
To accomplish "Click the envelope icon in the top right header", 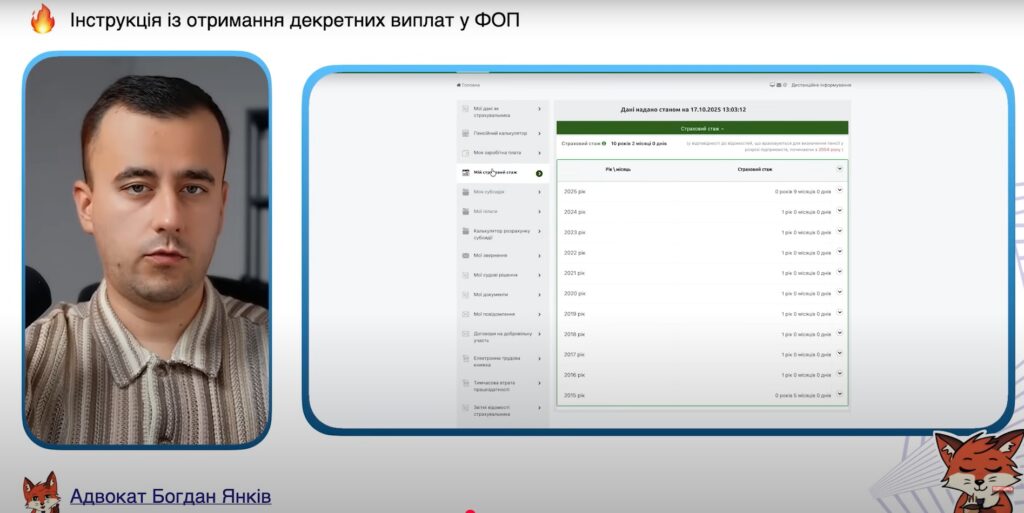I will click(778, 85).
